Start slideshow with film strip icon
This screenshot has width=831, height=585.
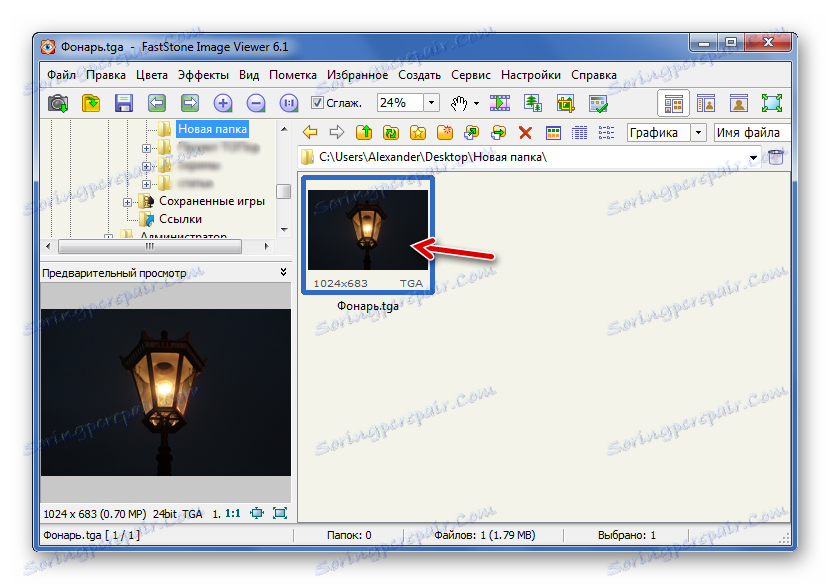coord(500,103)
